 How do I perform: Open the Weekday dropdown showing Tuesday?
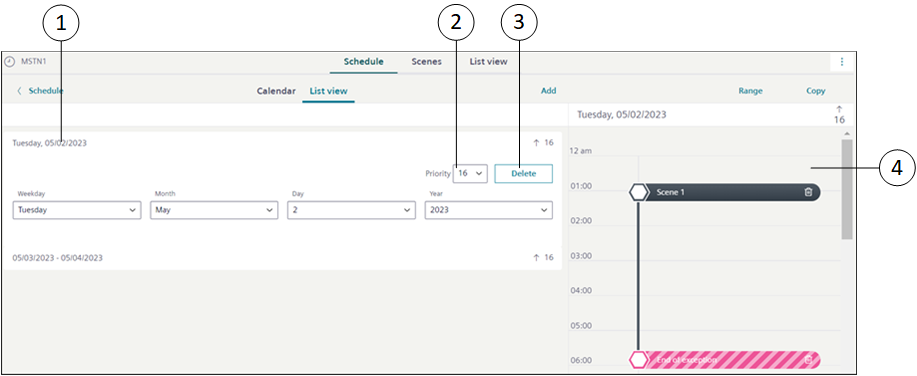click(77, 210)
